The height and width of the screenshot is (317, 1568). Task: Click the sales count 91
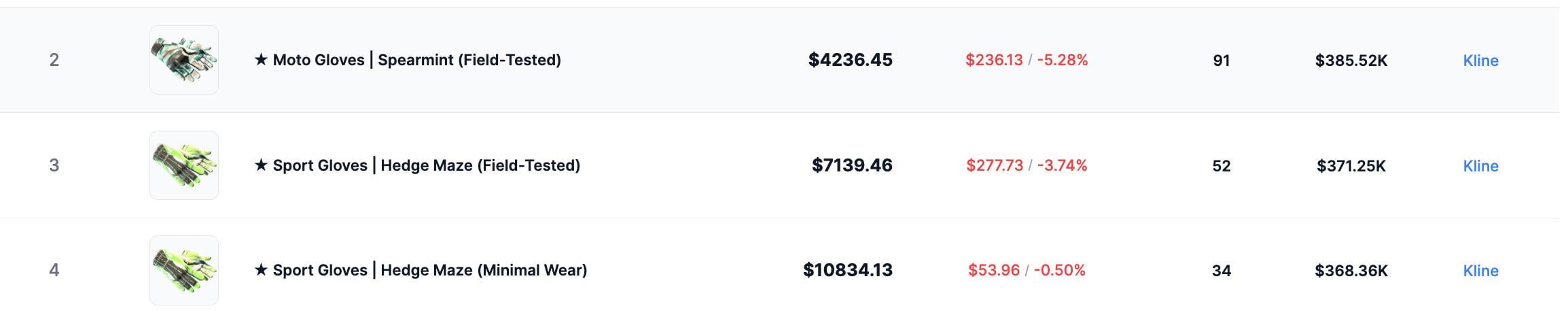1221,61
